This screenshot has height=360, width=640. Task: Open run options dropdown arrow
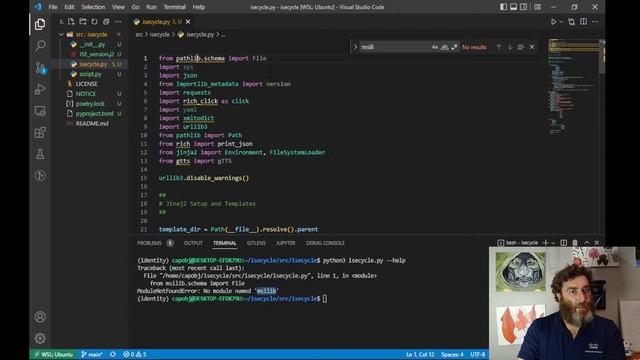[561, 22]
